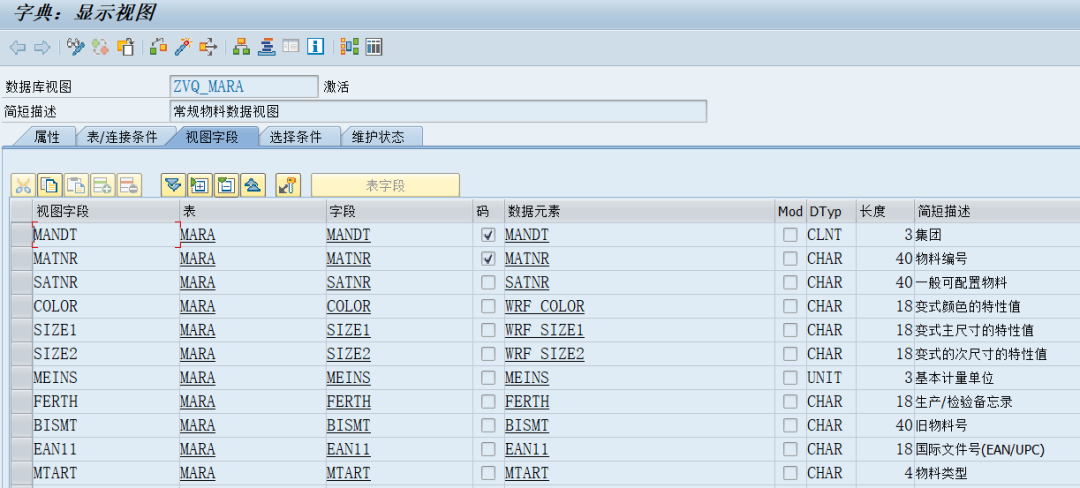Screen dimensions: 1080x488
Task: Run the Check icon in the top toolbar
Action: (x=158, y=47)
